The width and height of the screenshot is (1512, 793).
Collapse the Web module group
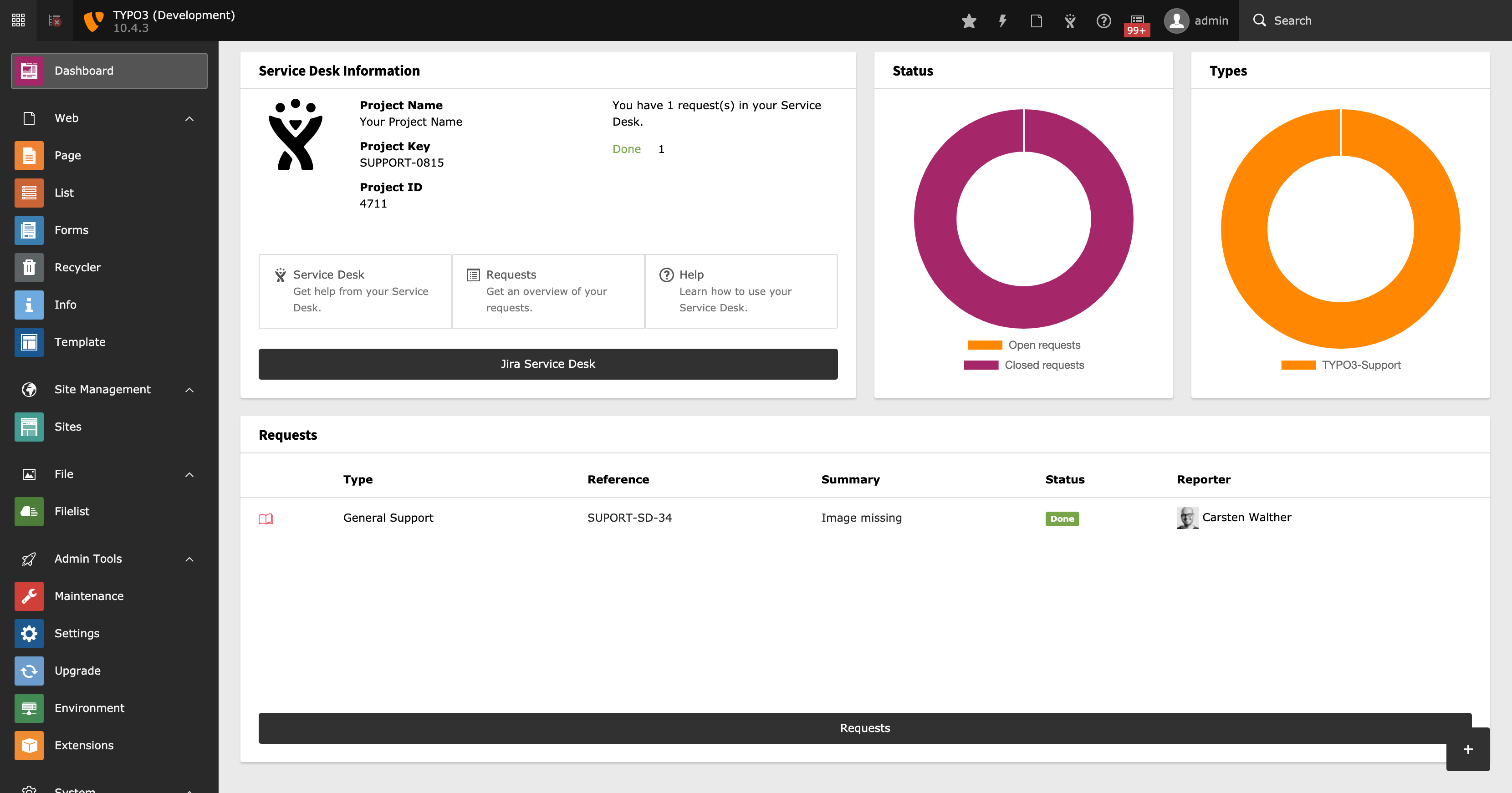(x=189, y=118)
